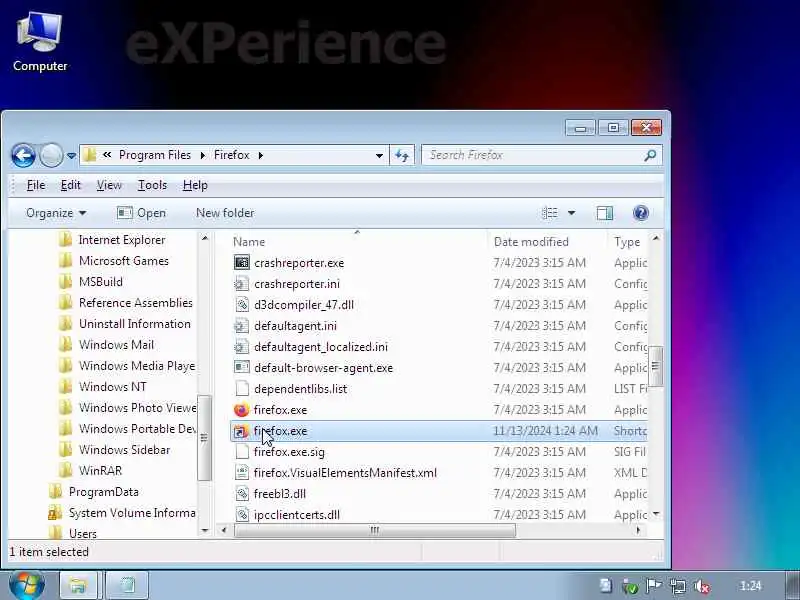The height and width of the screenshot is (600, 800).
Task: Click the change view icon
Action: tap(549, 213)
